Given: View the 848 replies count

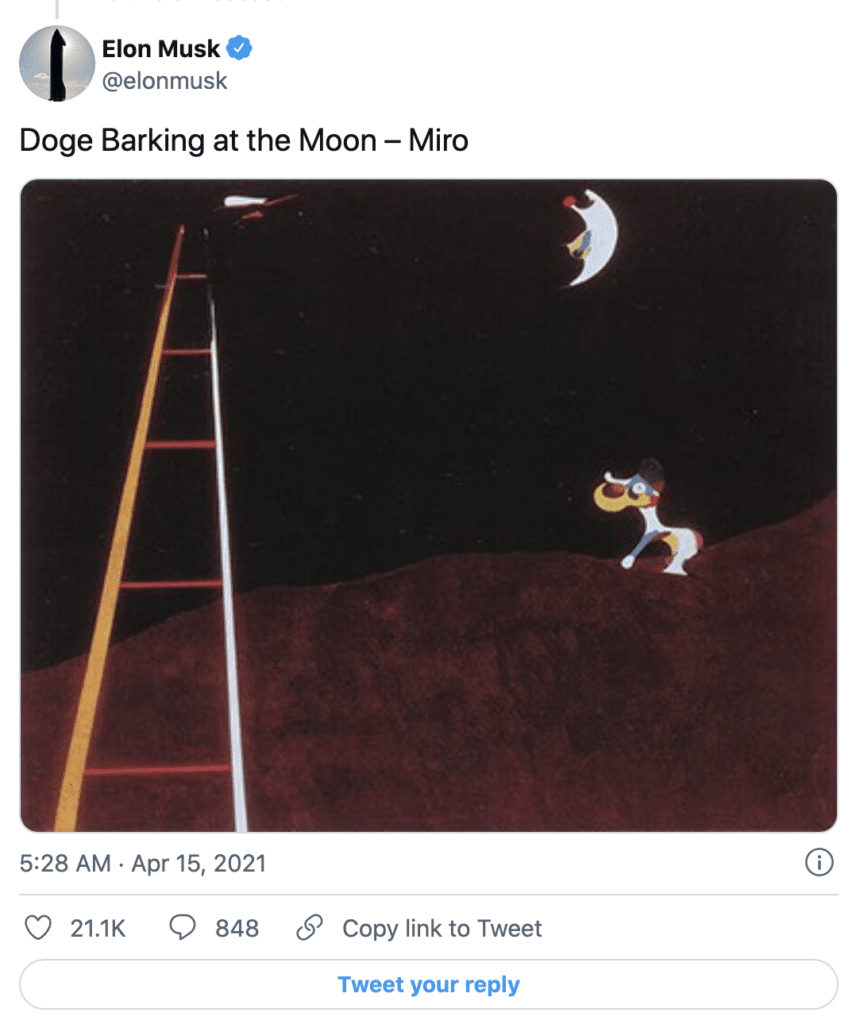Looking at the screenshot, I should tap(237, 928).
